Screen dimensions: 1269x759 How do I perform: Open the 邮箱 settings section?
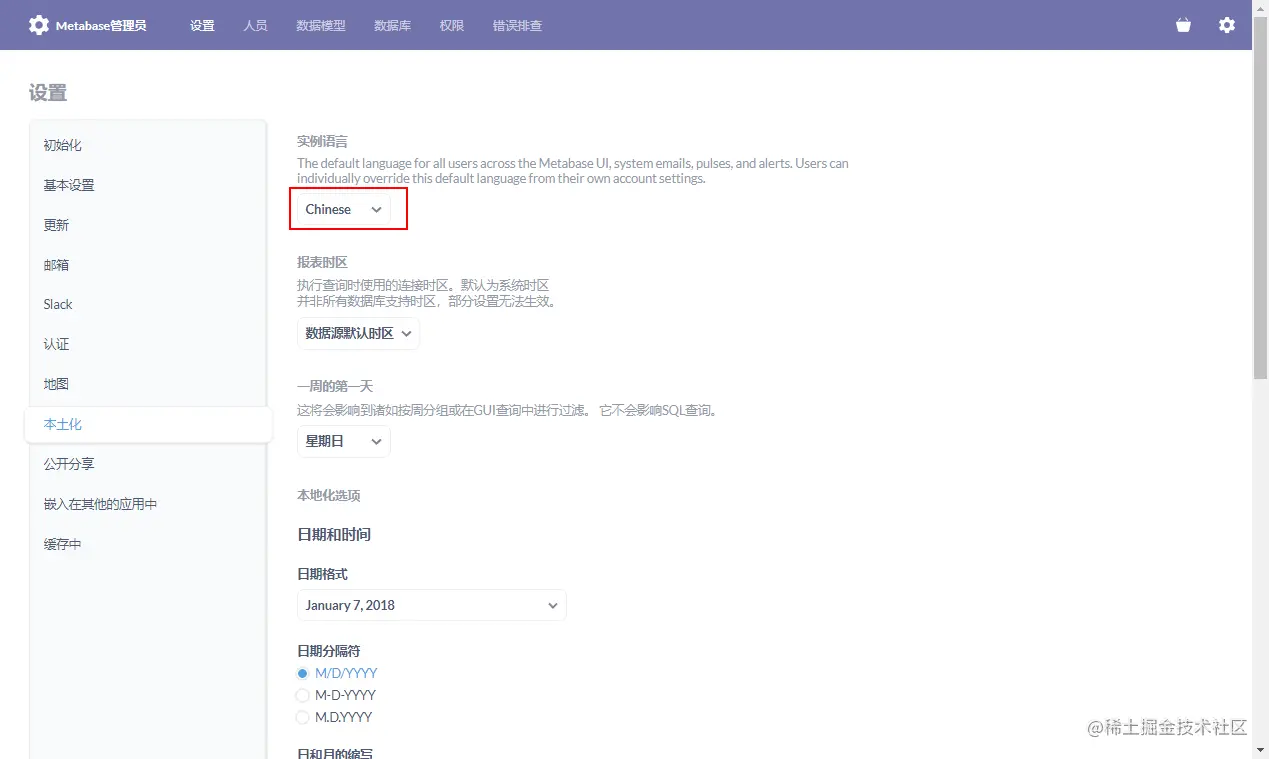pyautogui.click(x=148, y=265)
